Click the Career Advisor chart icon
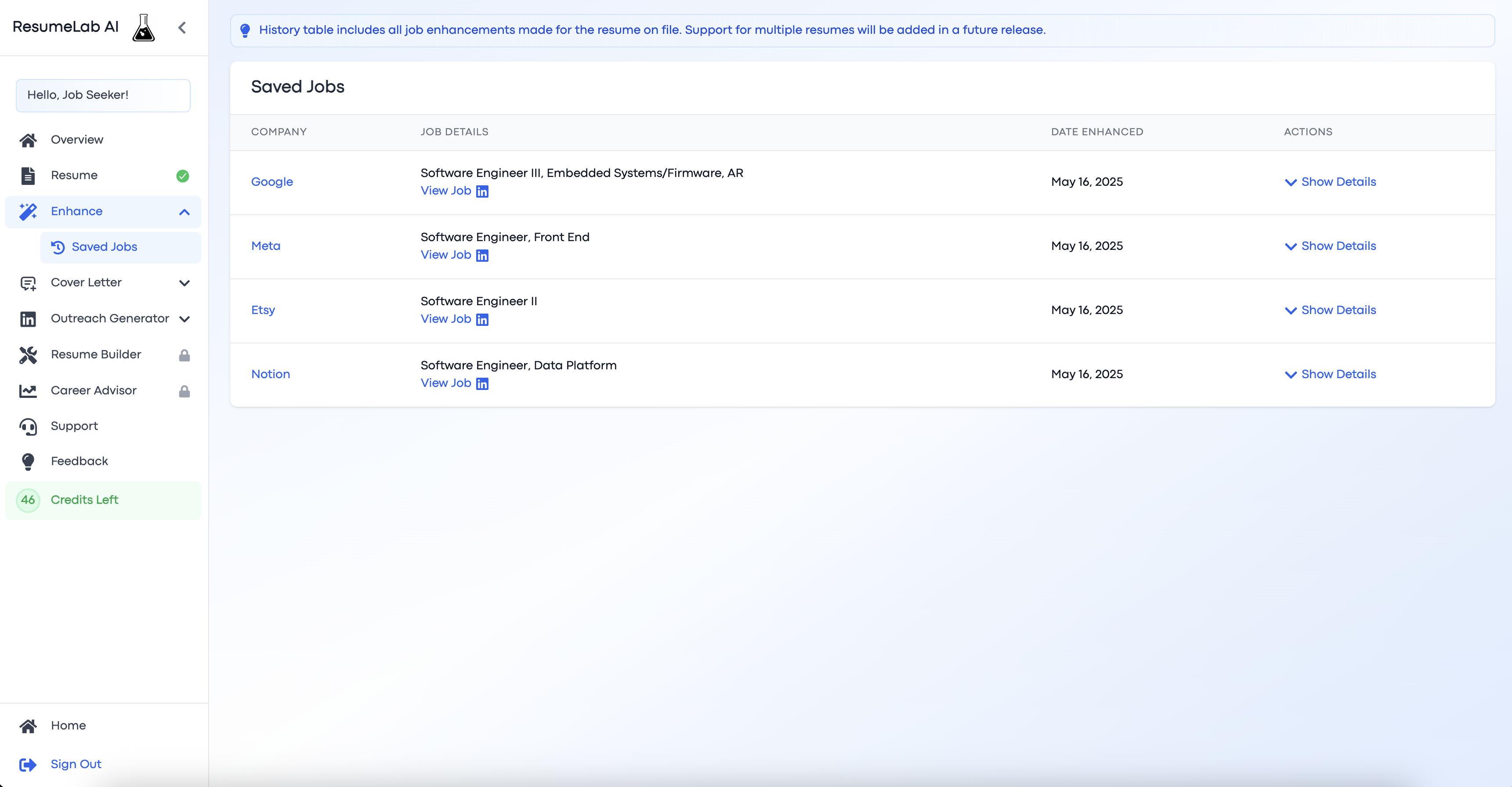The width and height of the screenshot is (1512, 787). [x=28, y=391]
